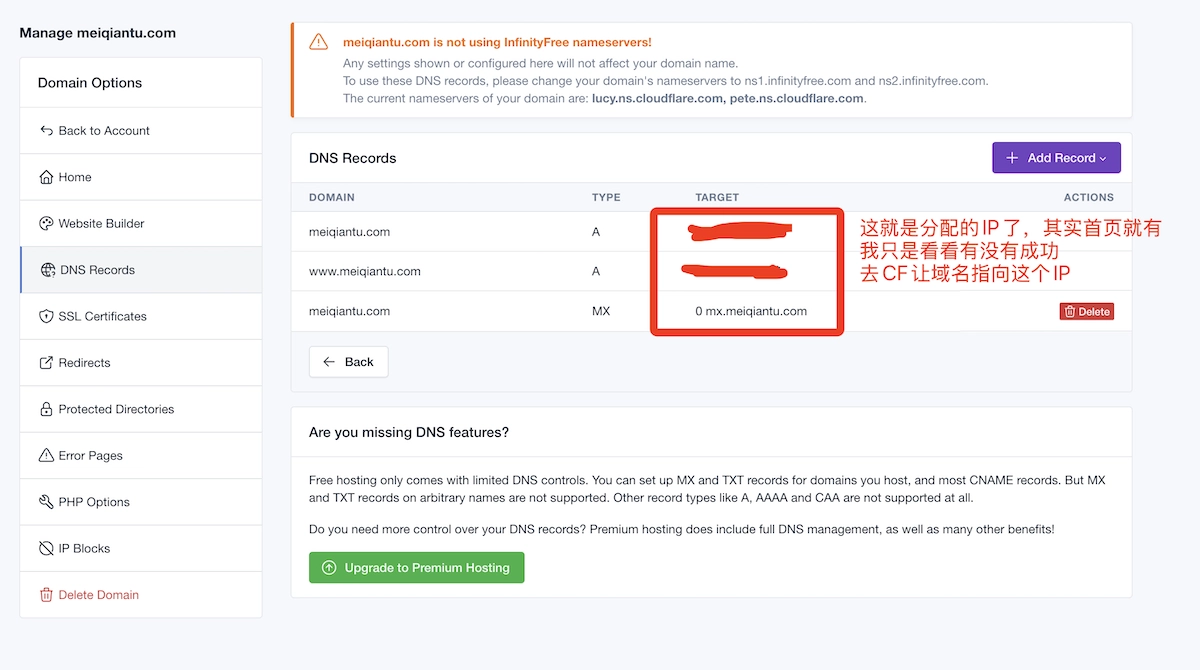This screenshot has height=670, width=1200.
Task: Open the Add Record dropdown
Action: 1056,158
